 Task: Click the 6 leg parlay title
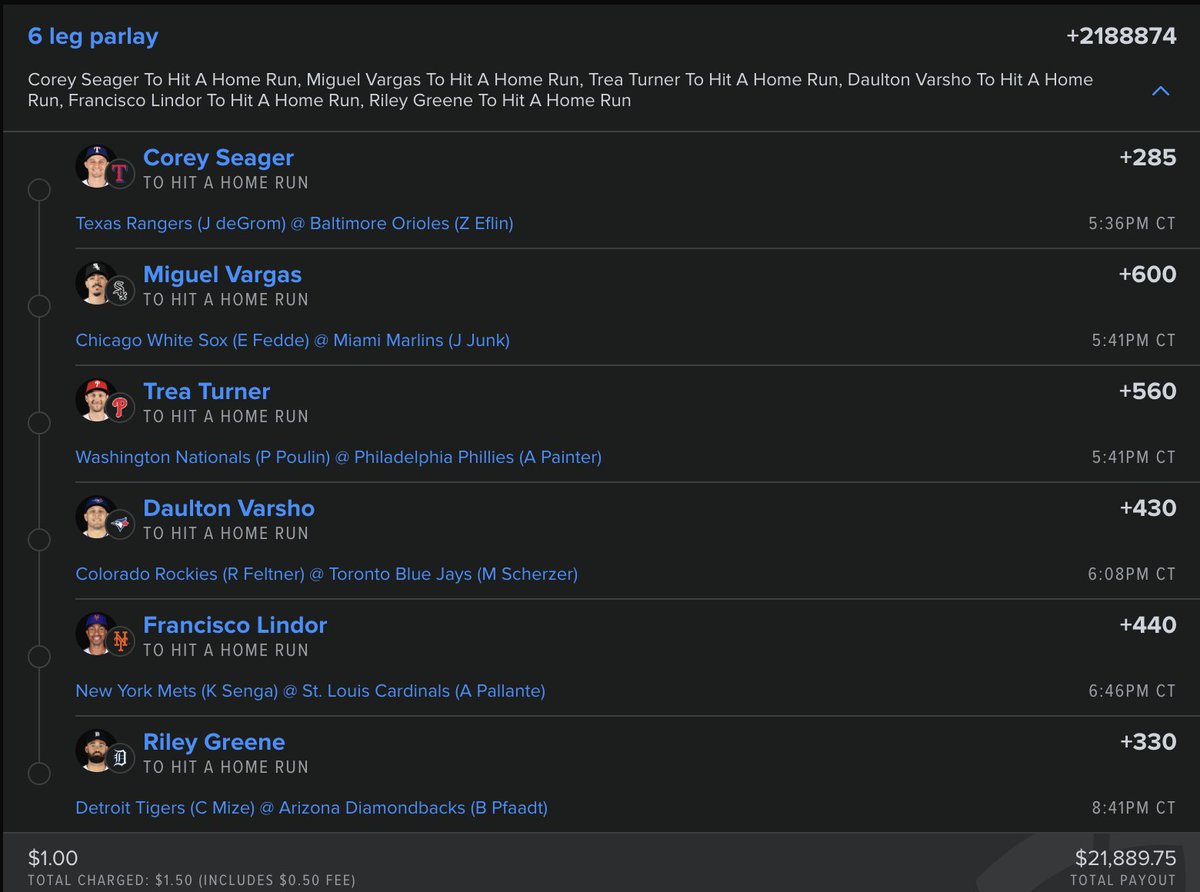[x=93, y=37]
